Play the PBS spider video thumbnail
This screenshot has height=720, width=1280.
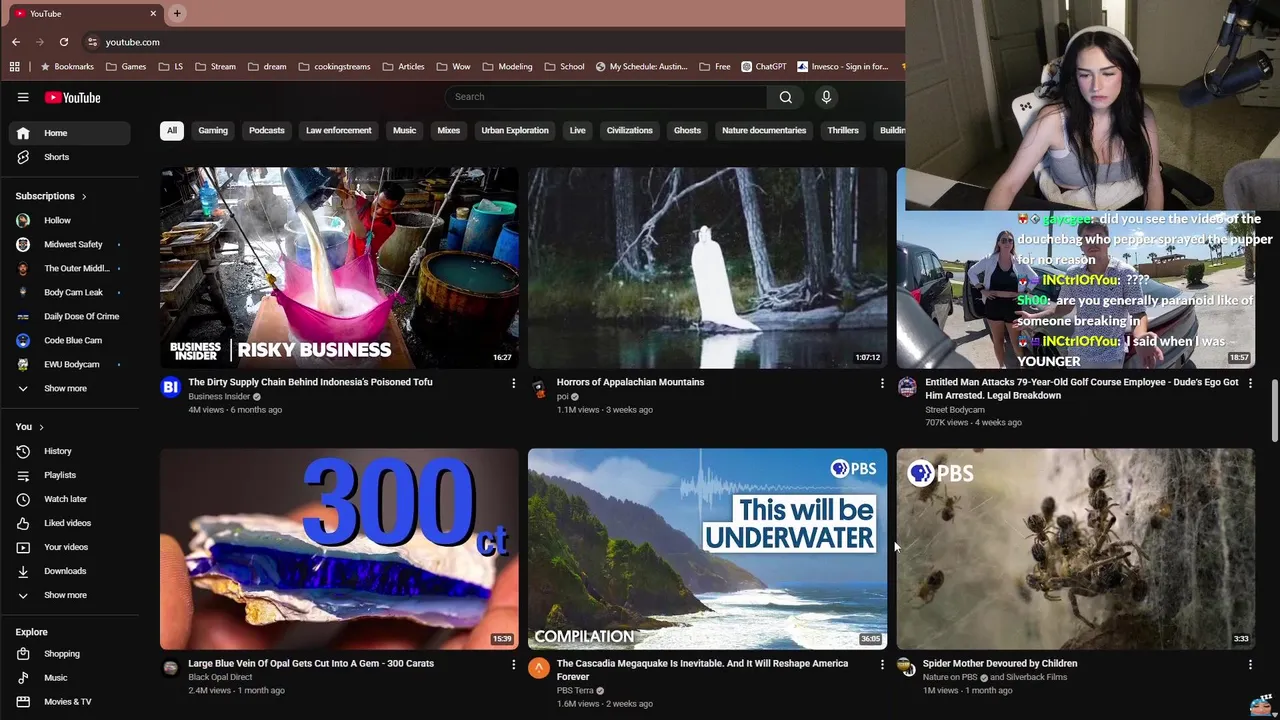pos(1076,549)
